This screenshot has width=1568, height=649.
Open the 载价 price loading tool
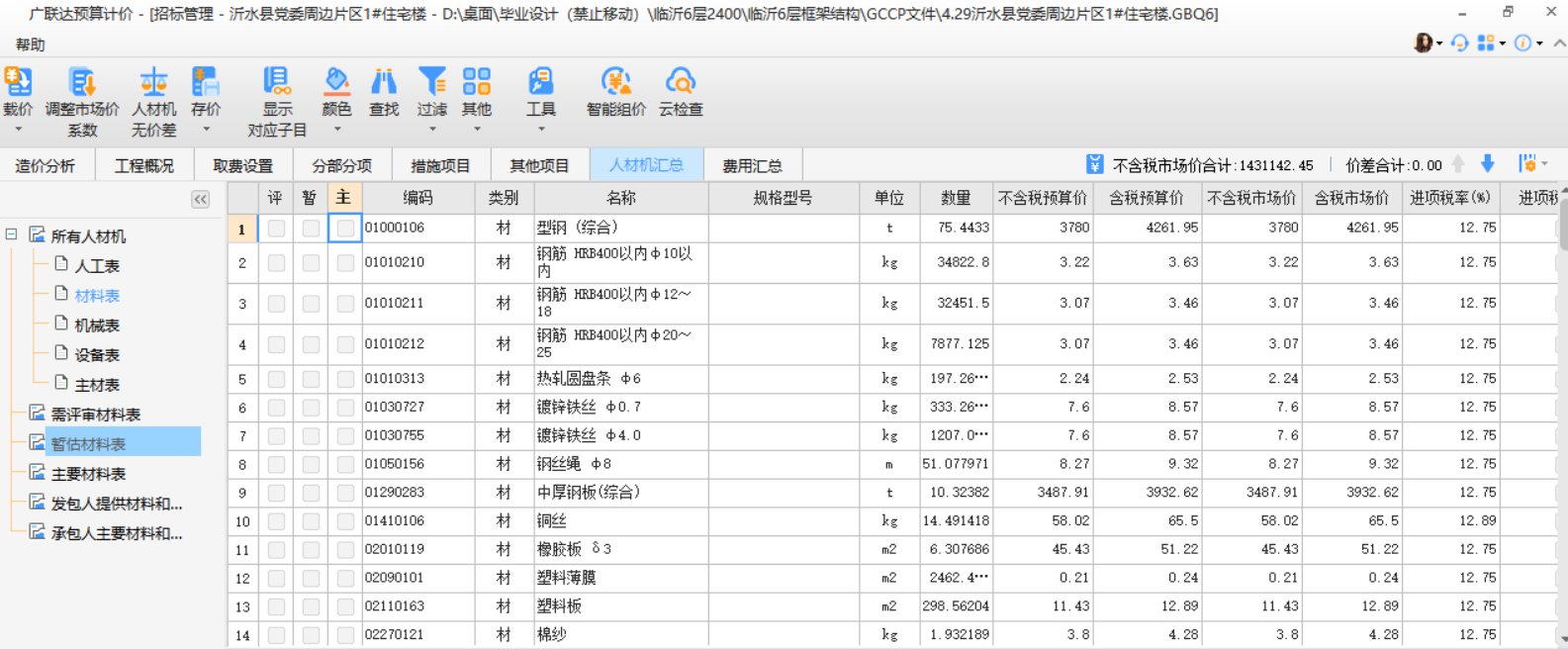(18, 82)
